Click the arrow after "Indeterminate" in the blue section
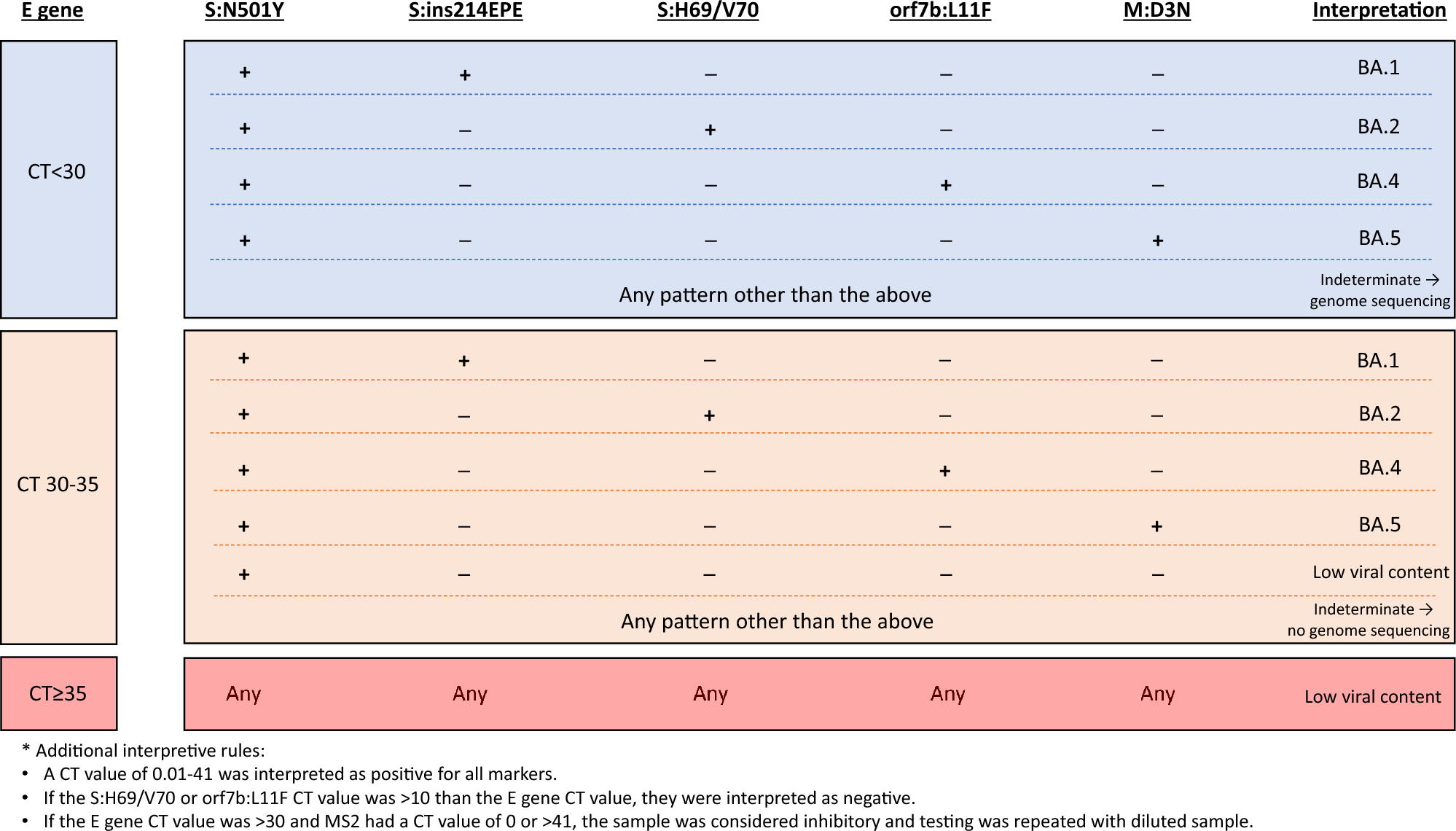Viewport: 1456px width, 831px height. [1432, 279]
